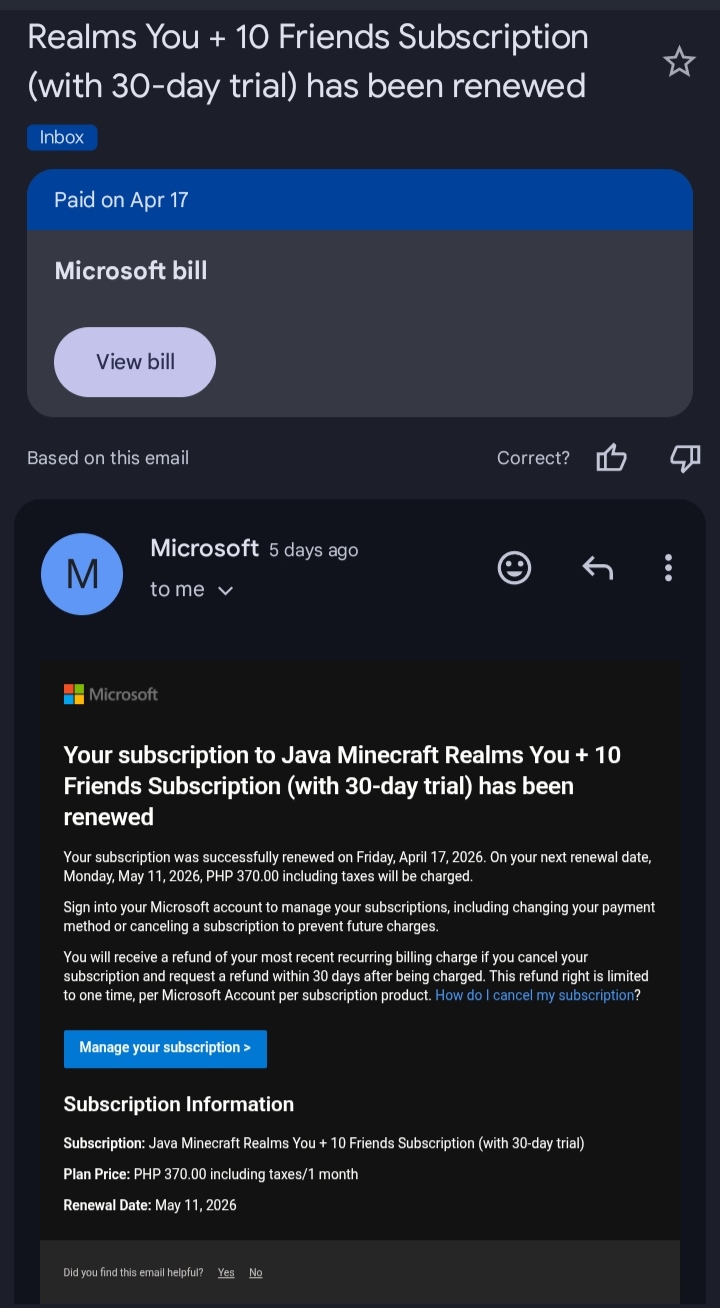This screenshot has width=720, height=1308.
Task: Tap the "Paid on Apr 17" banner
Action: coord(360,200)
